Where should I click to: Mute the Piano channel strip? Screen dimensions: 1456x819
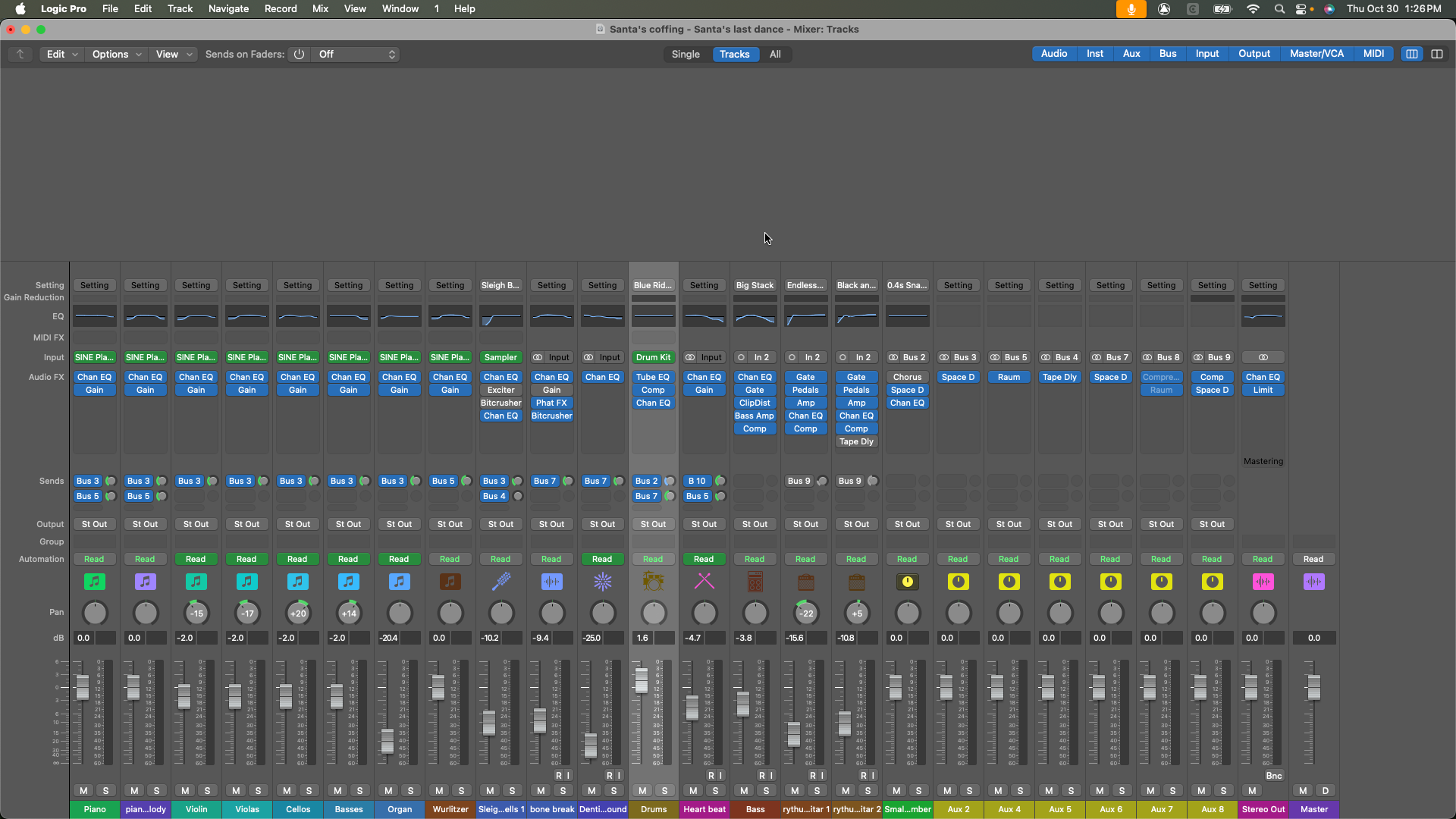click(83, 790)
